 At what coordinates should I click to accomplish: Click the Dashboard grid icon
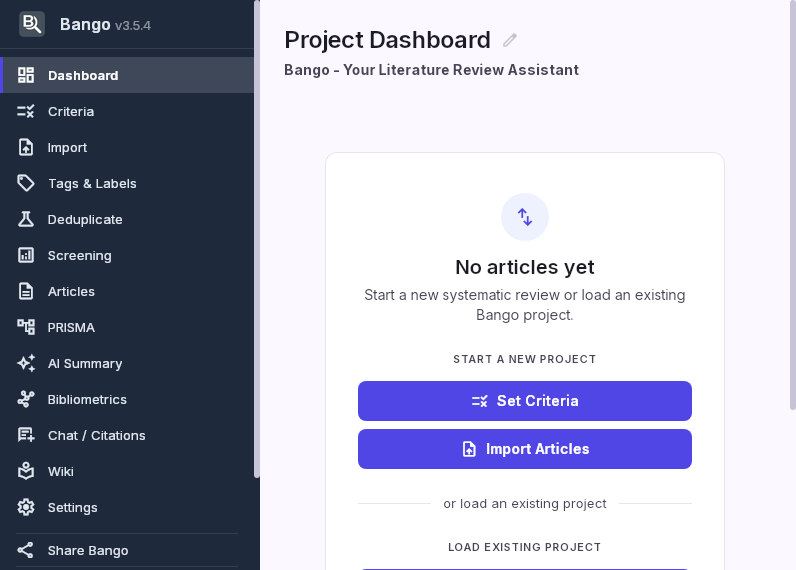click(x=26, y=75)
